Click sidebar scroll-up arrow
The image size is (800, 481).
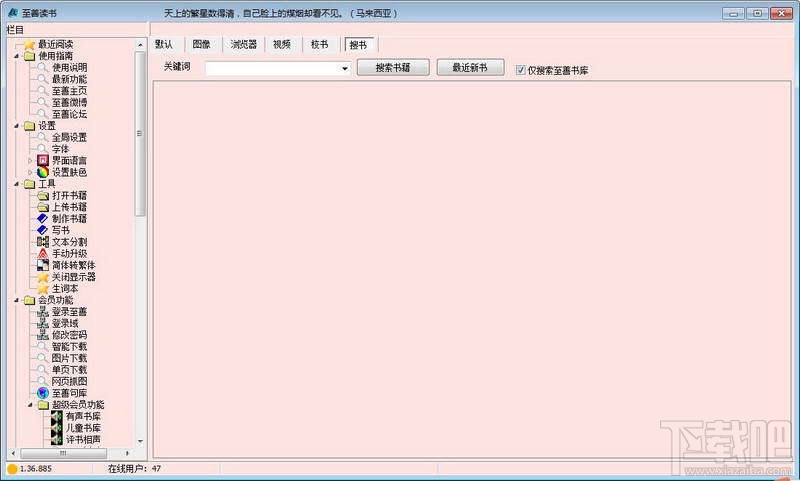point(140,45)
